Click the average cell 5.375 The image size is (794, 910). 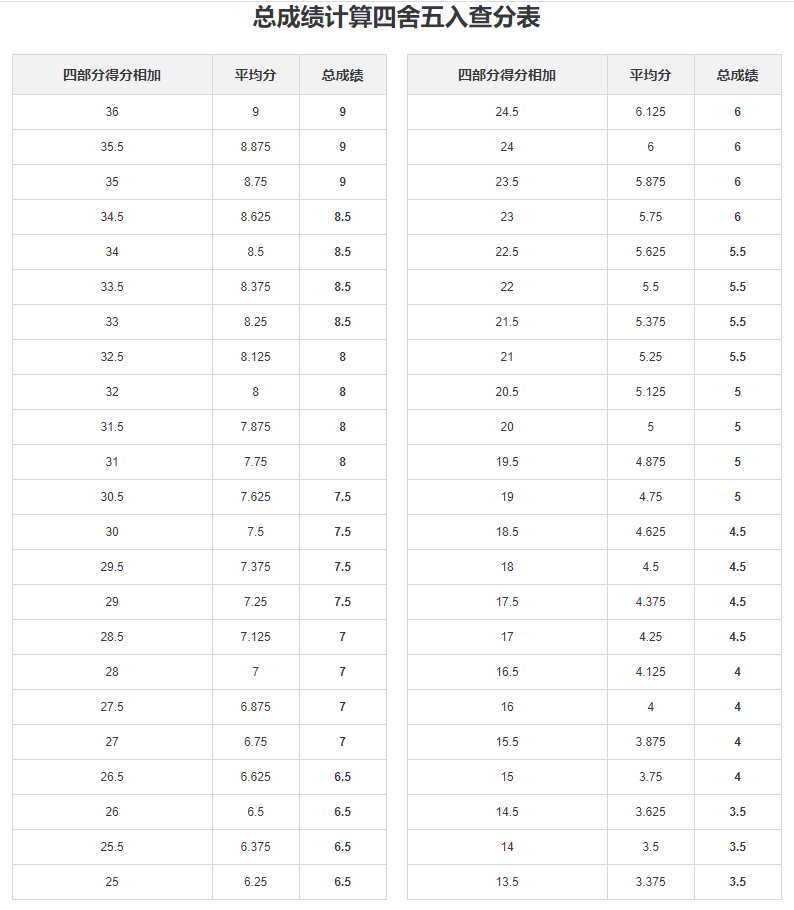(651, 322)
